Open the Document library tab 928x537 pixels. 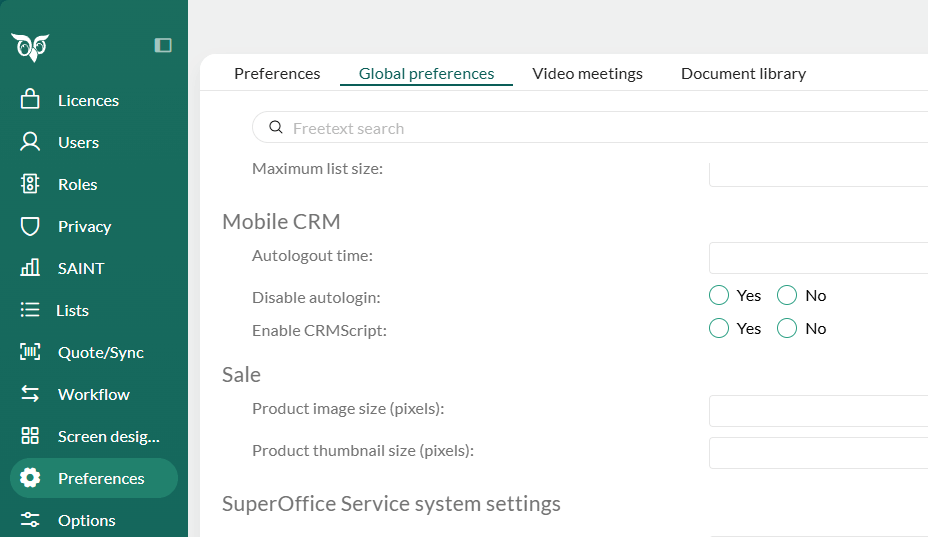coord(743,73)
